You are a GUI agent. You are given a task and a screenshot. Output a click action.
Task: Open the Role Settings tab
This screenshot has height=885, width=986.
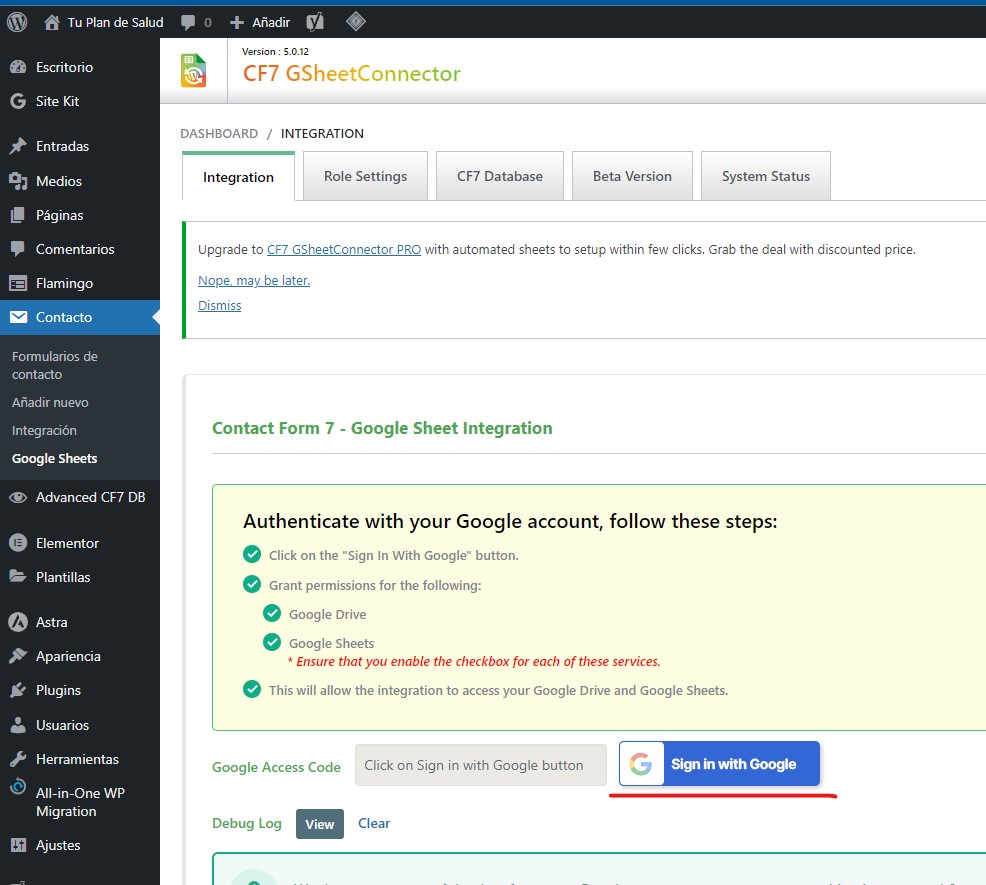pos(365,176)
